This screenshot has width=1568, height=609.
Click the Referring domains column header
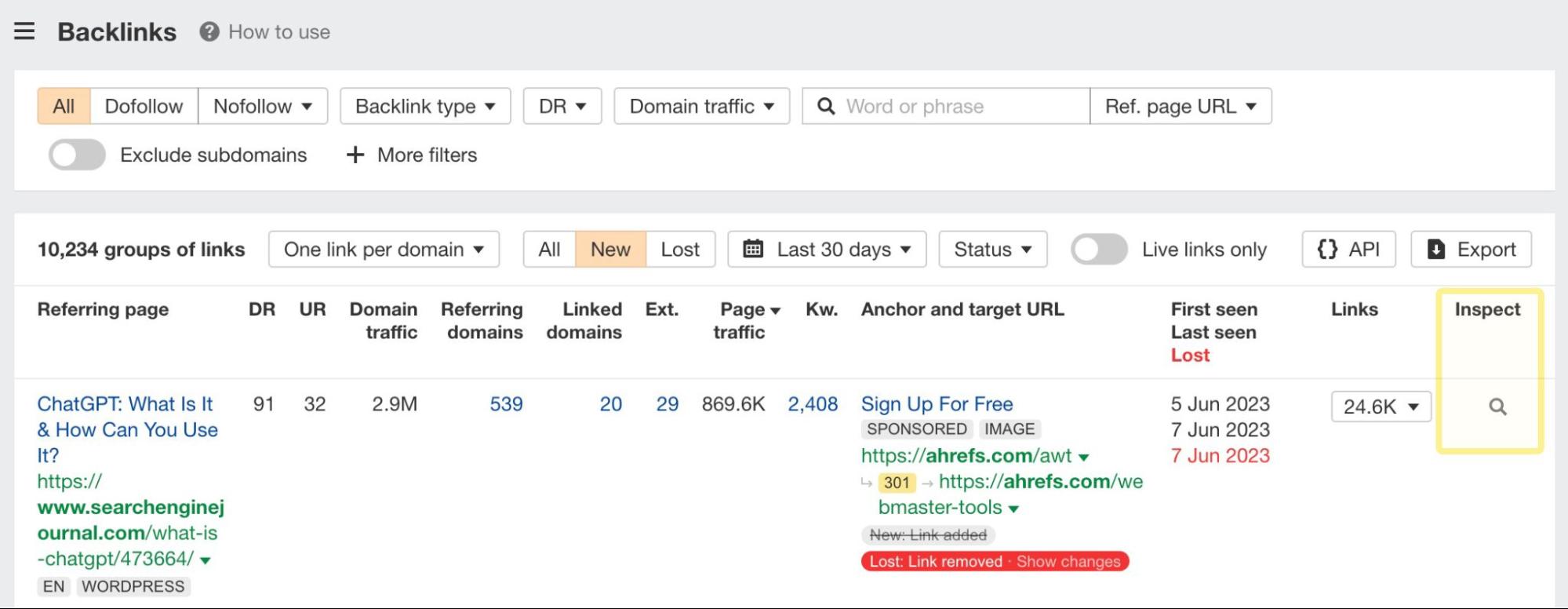click(482, 320)
